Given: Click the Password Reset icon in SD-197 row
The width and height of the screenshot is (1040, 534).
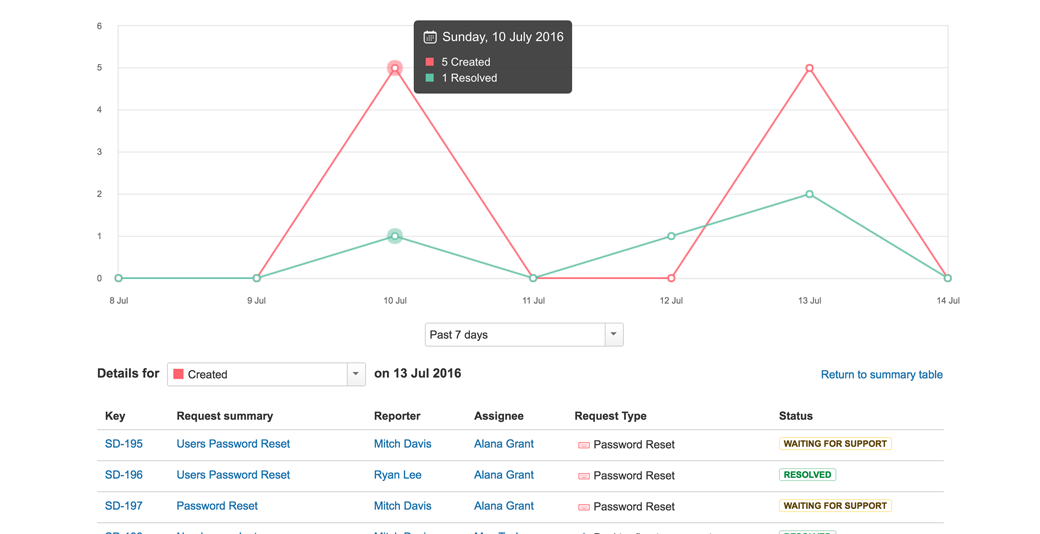Looking at the screenshot, I should coord(584,507).
